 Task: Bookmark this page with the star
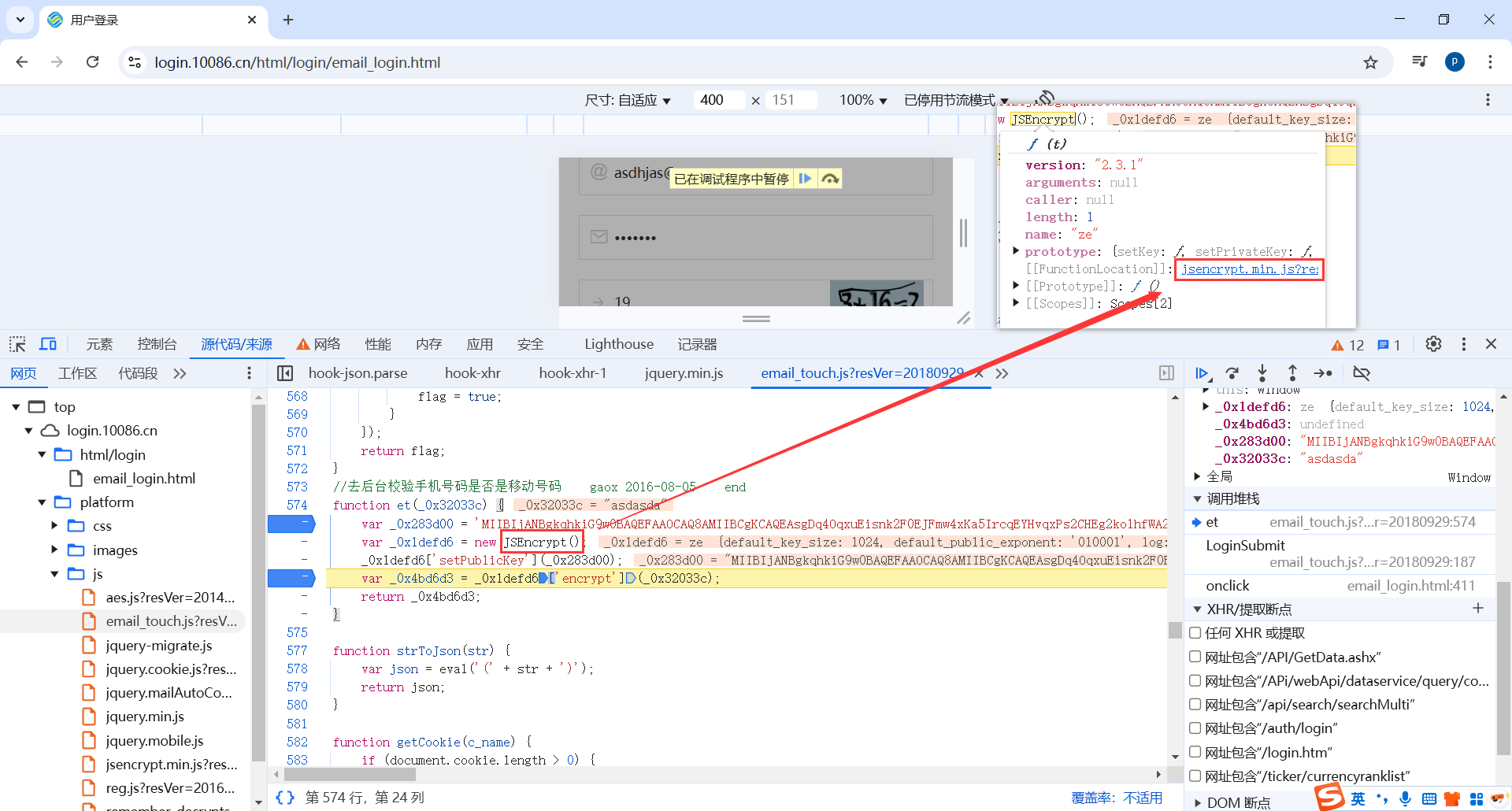pyautogui.click(x=1371, y=62)
